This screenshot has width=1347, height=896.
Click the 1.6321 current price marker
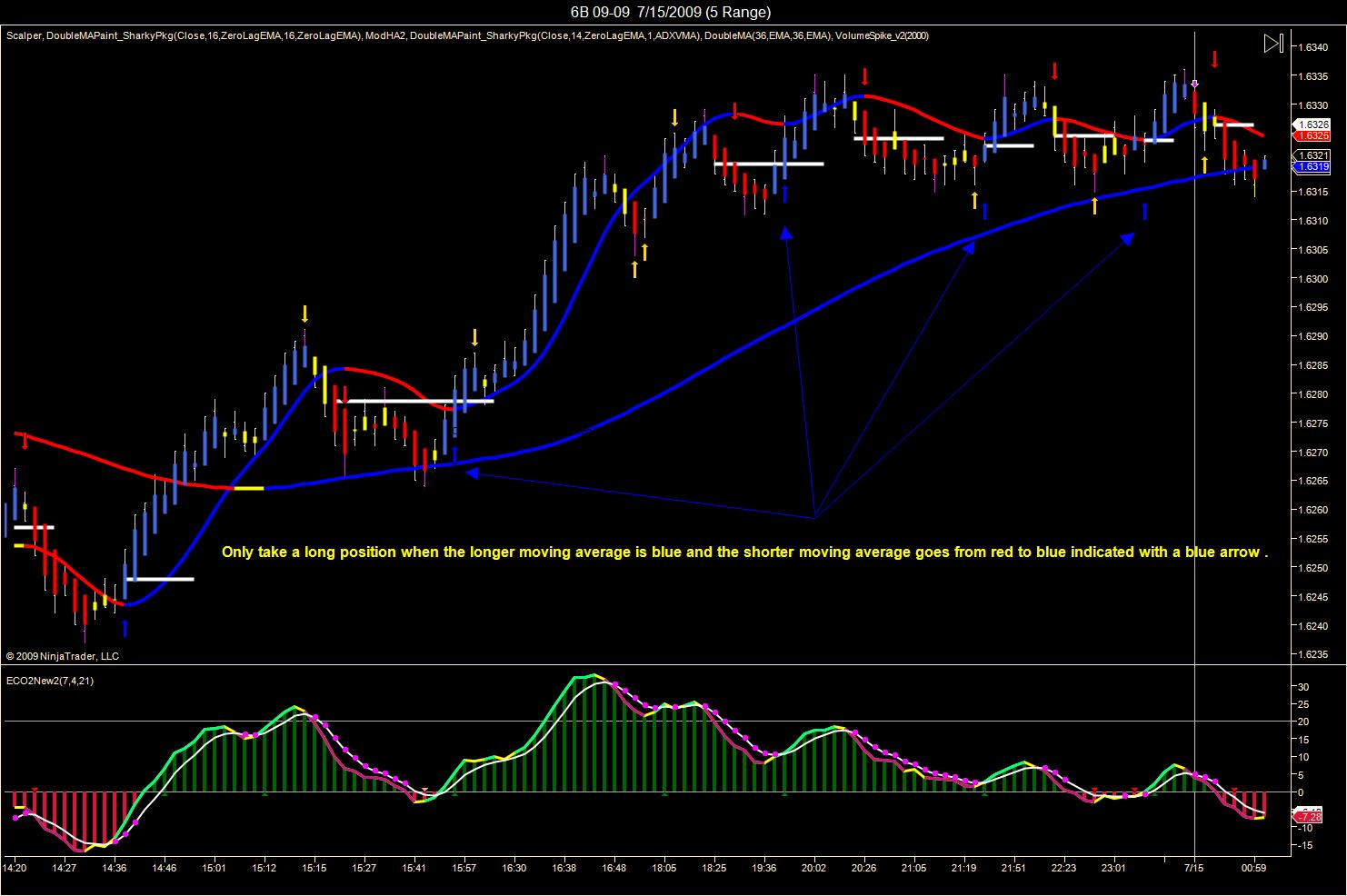pyautogui.click(x=1312, y=156)
